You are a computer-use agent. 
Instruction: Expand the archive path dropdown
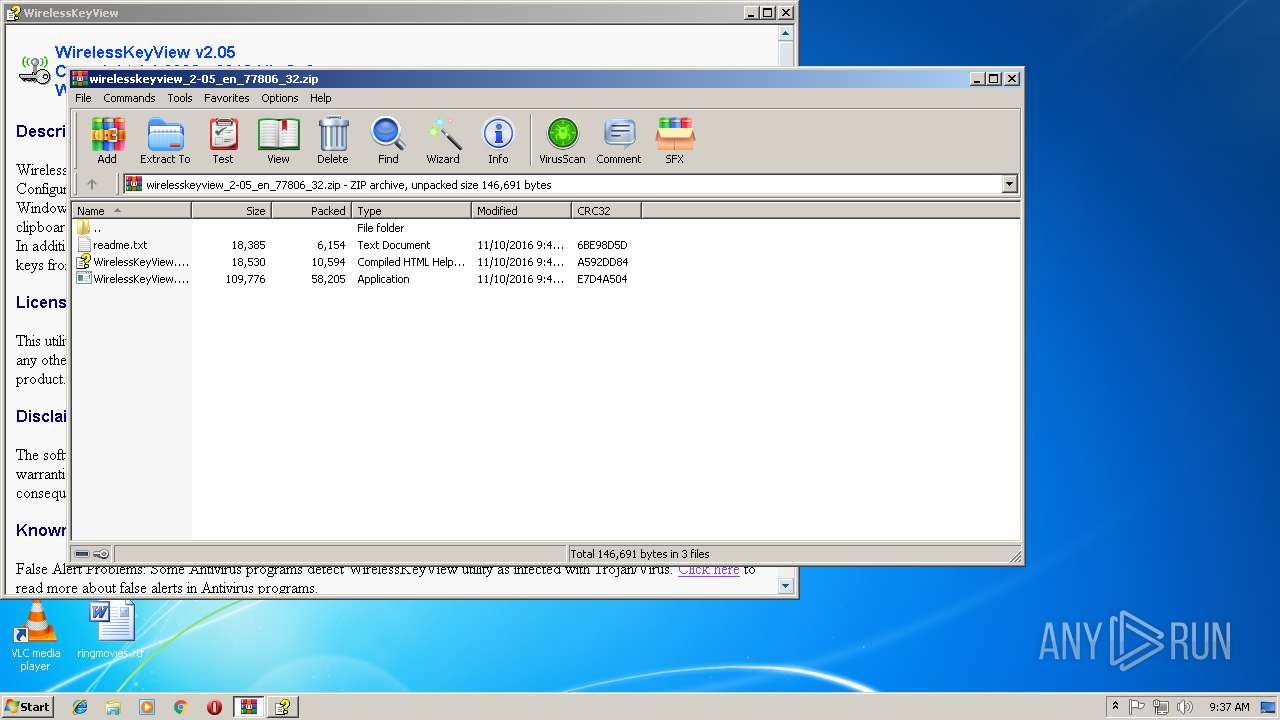1009,184
